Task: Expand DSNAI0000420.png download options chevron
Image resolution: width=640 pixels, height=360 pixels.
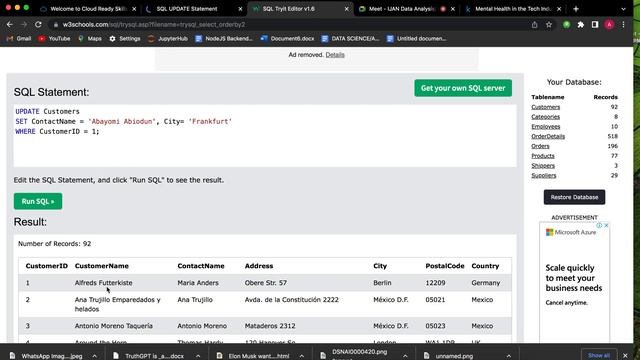Action: 405,356
